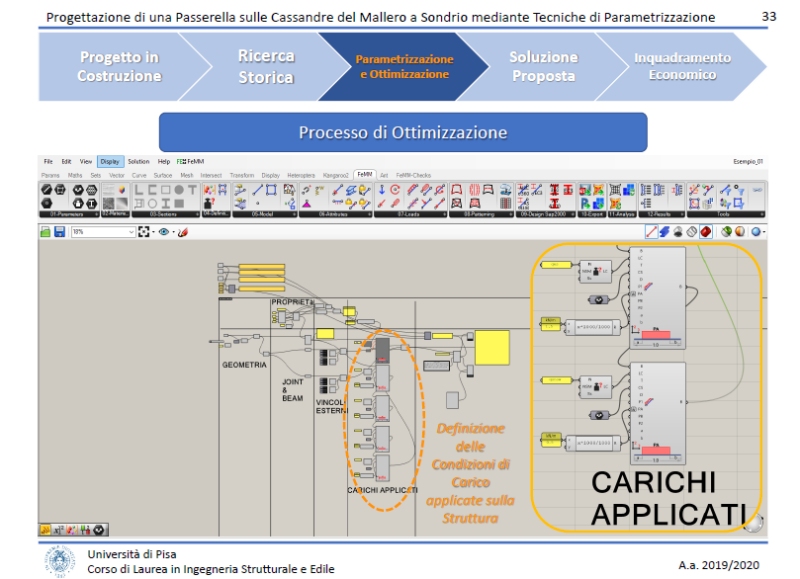Image resolution: width=800 pixels, height=579 pixels.
Task: Click the Save document icon
Action: coord(60,232)
